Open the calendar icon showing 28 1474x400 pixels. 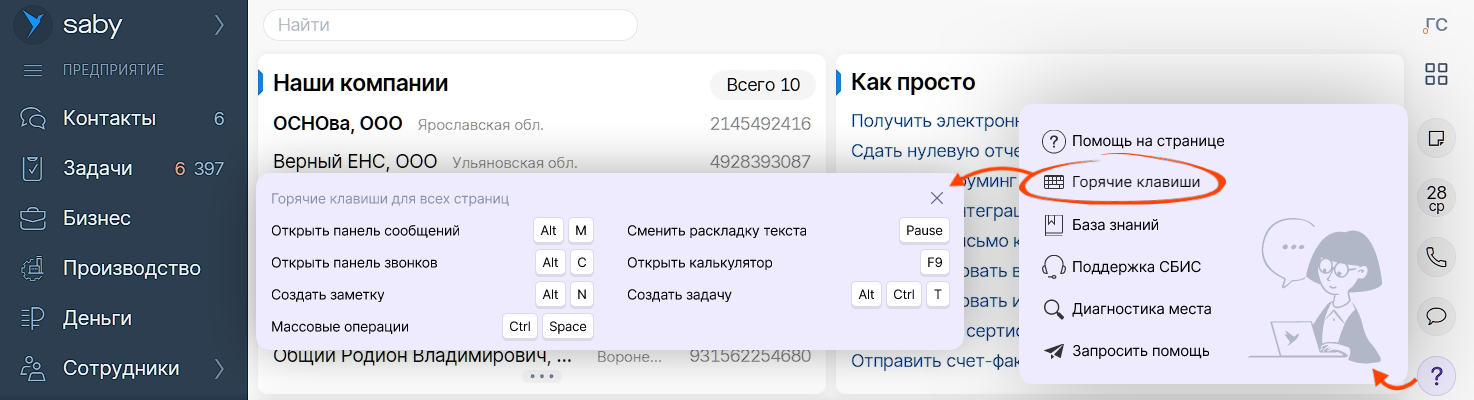pyautogui.click(x=1436, y=199)
